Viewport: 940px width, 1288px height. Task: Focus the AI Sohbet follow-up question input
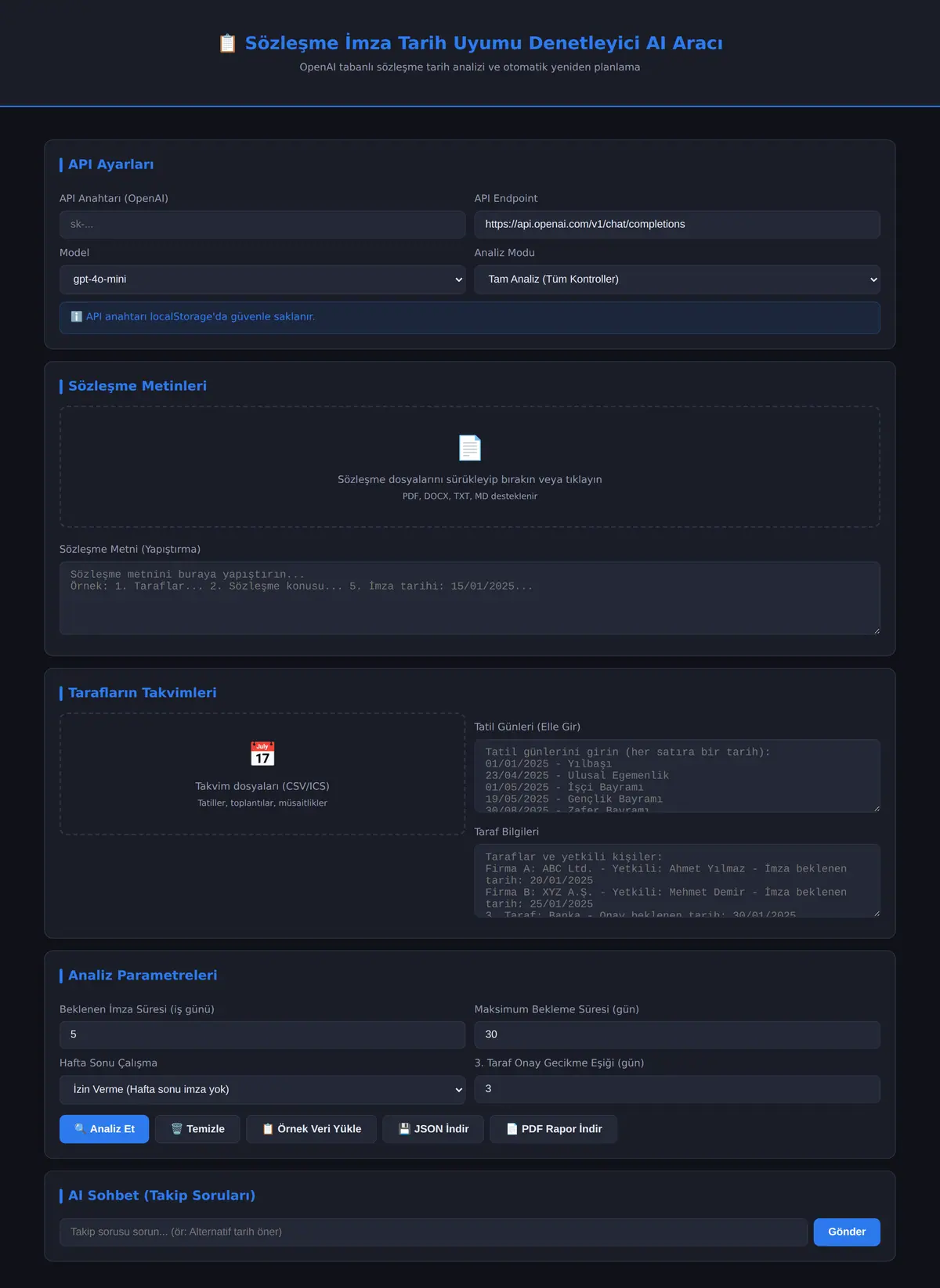coord(433,1232)
